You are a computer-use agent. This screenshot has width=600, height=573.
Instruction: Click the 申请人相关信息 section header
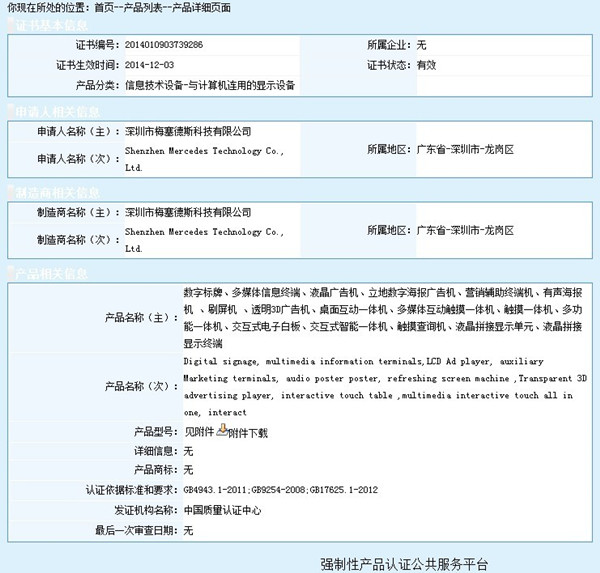[56, 109]
